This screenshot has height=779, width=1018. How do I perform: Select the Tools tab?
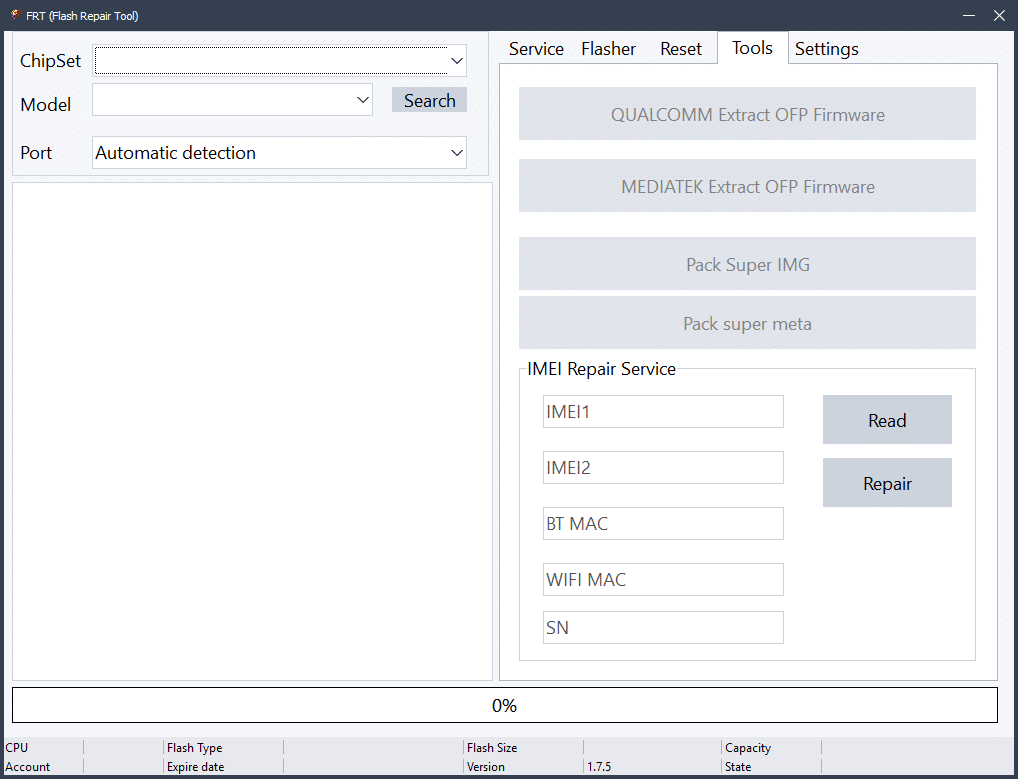752,47
